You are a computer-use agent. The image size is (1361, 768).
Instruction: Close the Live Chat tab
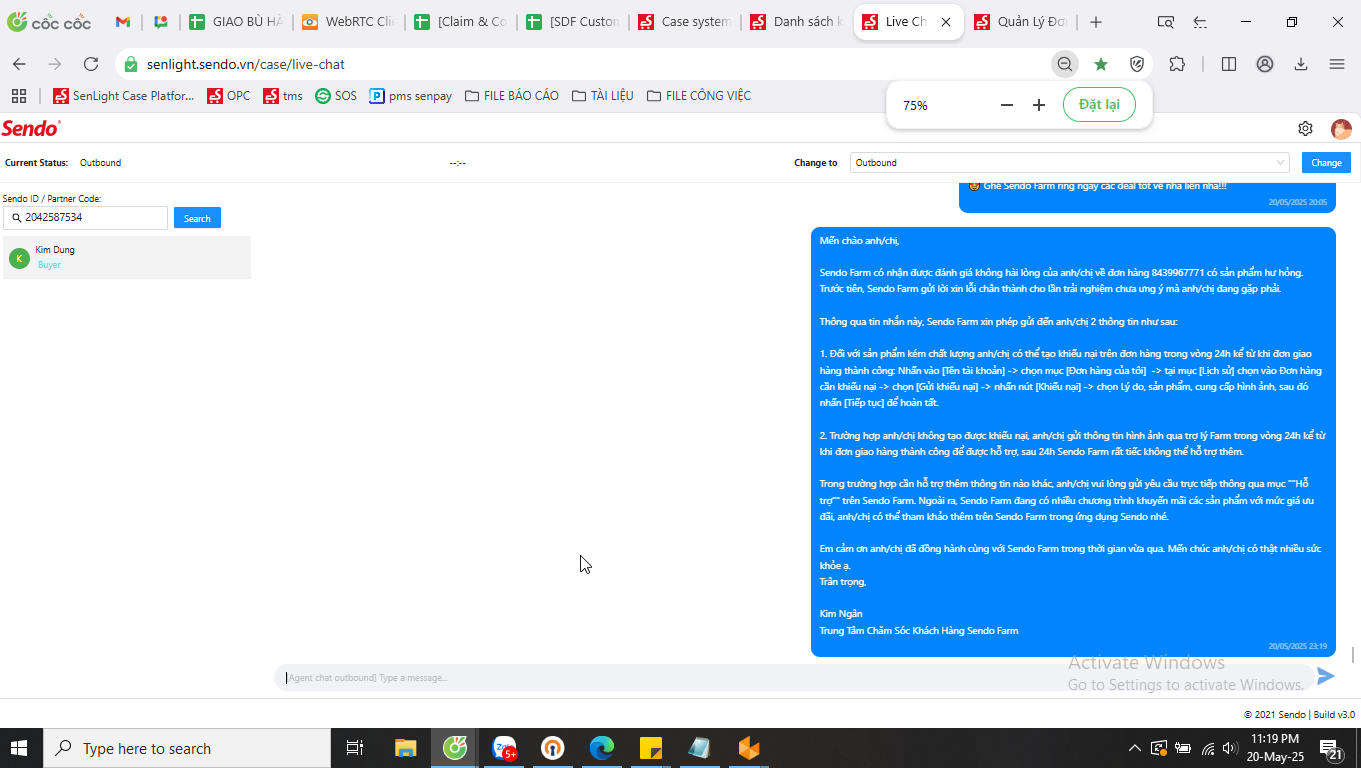point(946,22)
